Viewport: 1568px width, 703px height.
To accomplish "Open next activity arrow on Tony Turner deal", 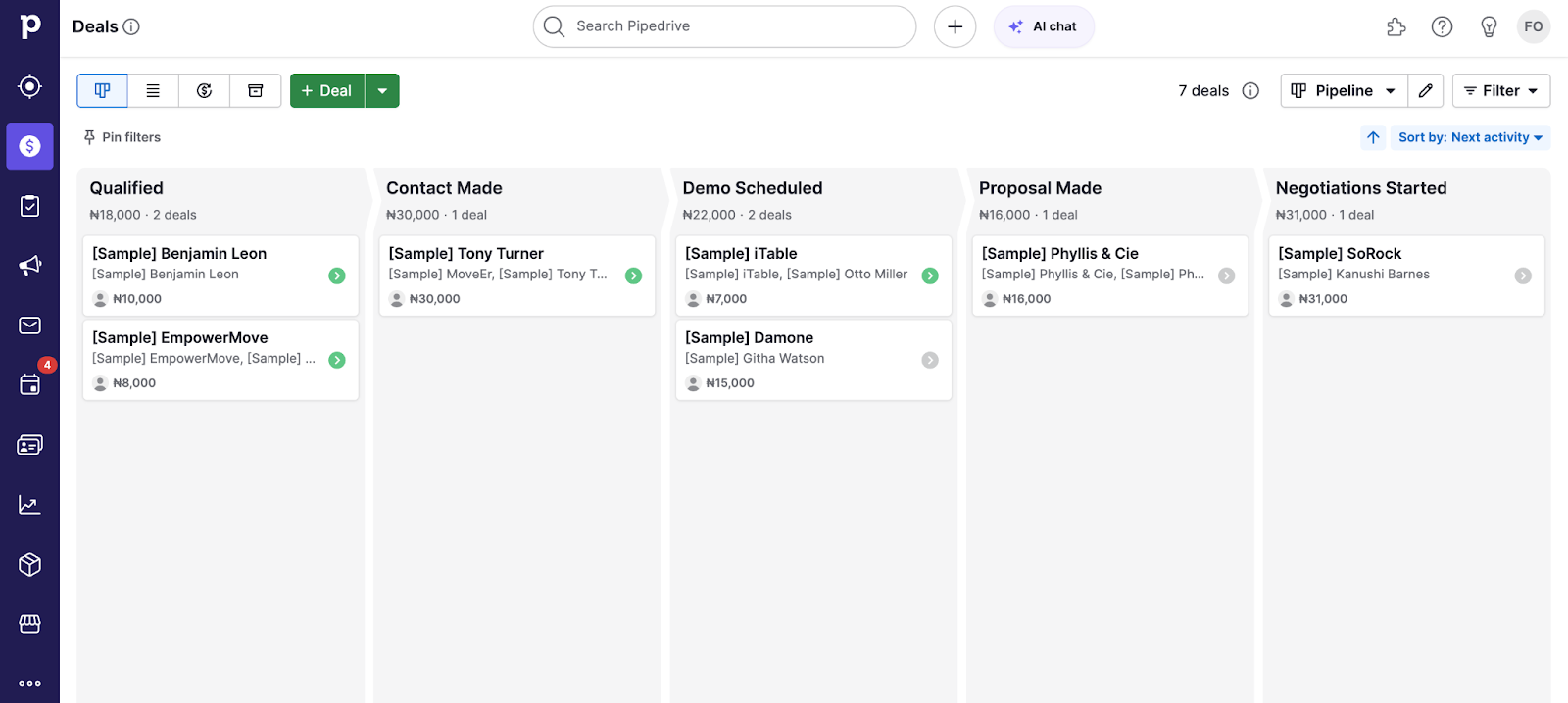I will 634,276.
